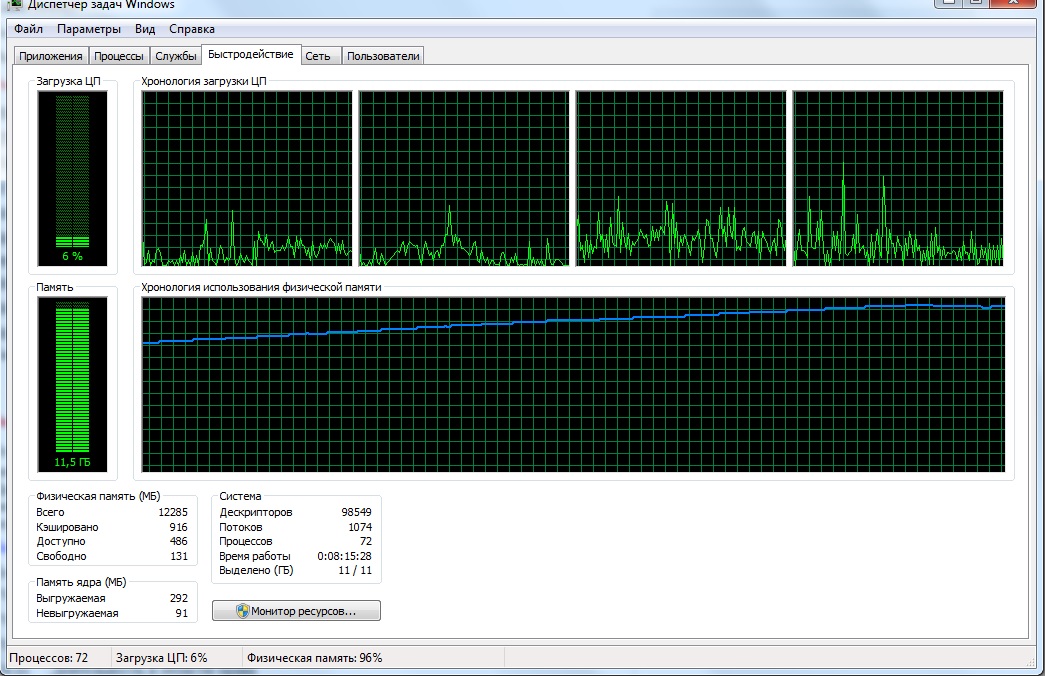1045x676 pixels.
Task: Open the Вид menu
Action: (145, 29)
